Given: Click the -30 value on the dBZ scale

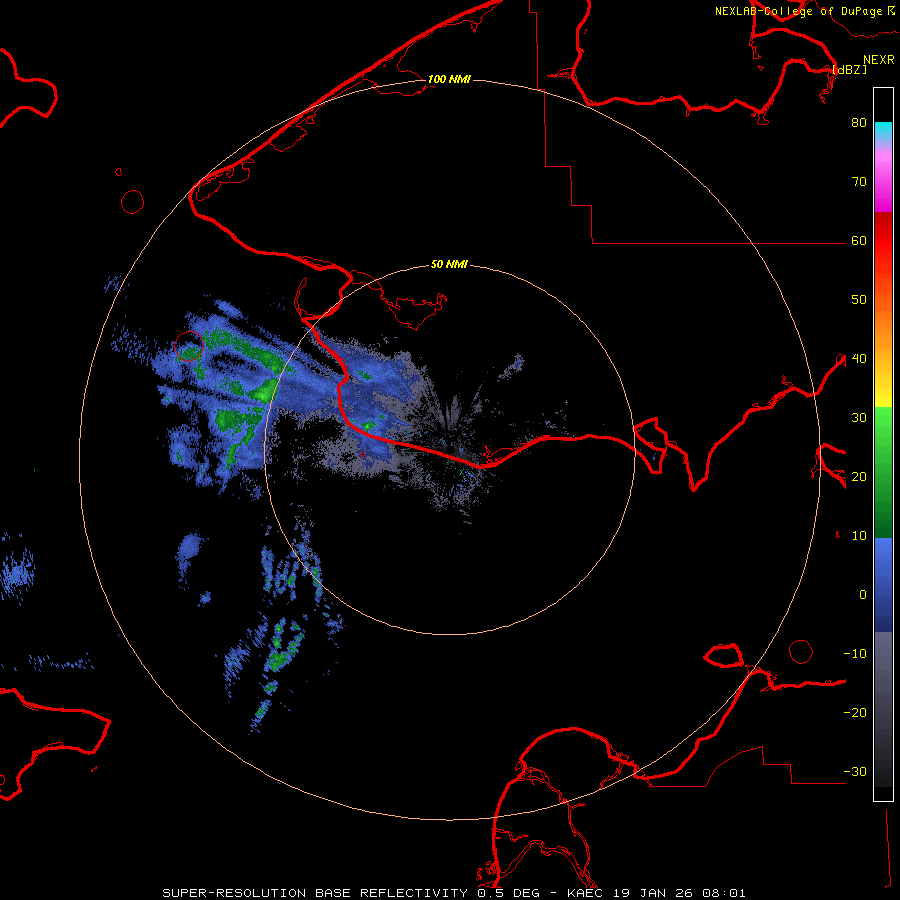Looking at the screenshot, I should [x=855, y=771].
